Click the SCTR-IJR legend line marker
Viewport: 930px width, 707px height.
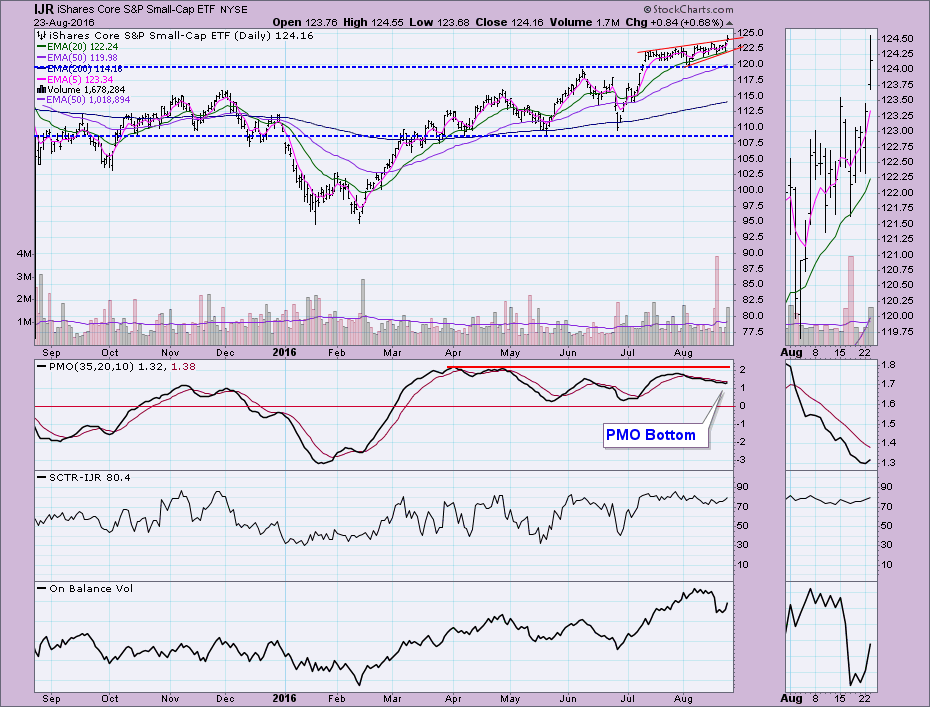pos(41,477)
